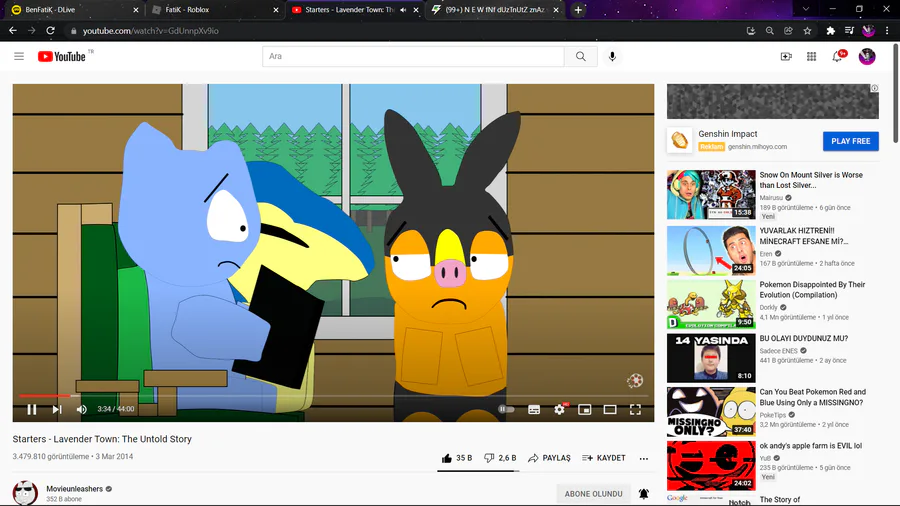Go back in browser history

(13, 31)
